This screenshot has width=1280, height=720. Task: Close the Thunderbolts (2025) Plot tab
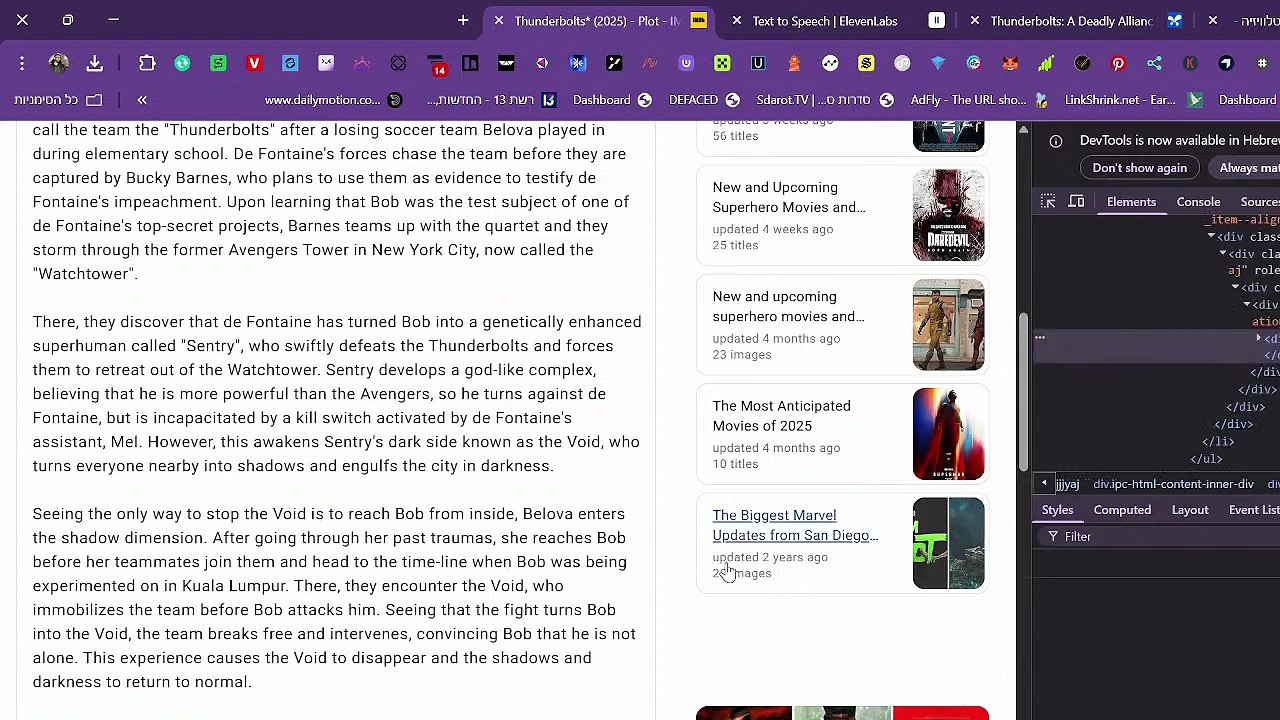click(499, 20)
